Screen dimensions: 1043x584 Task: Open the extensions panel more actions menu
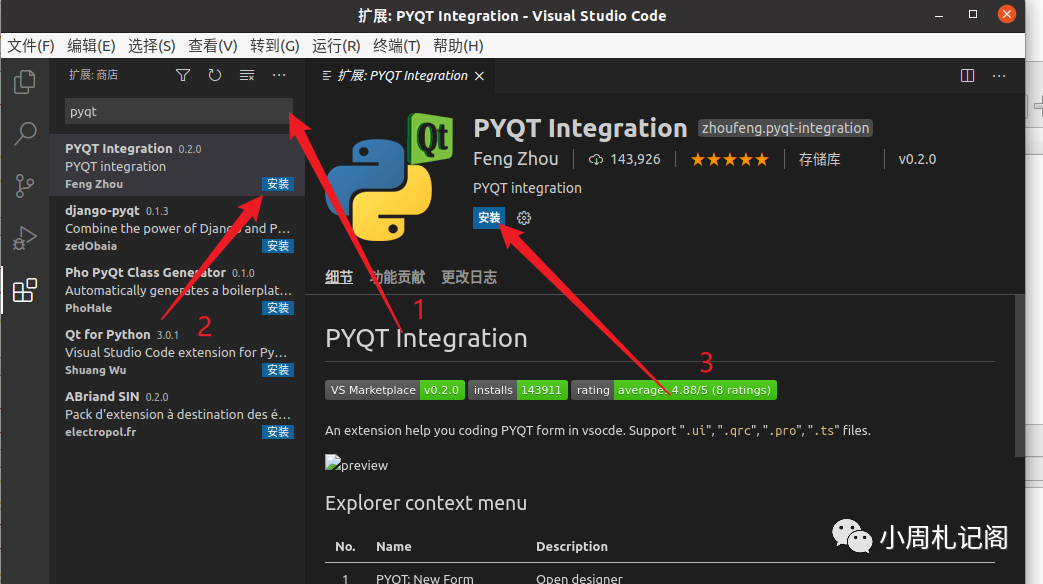(279, 75)
